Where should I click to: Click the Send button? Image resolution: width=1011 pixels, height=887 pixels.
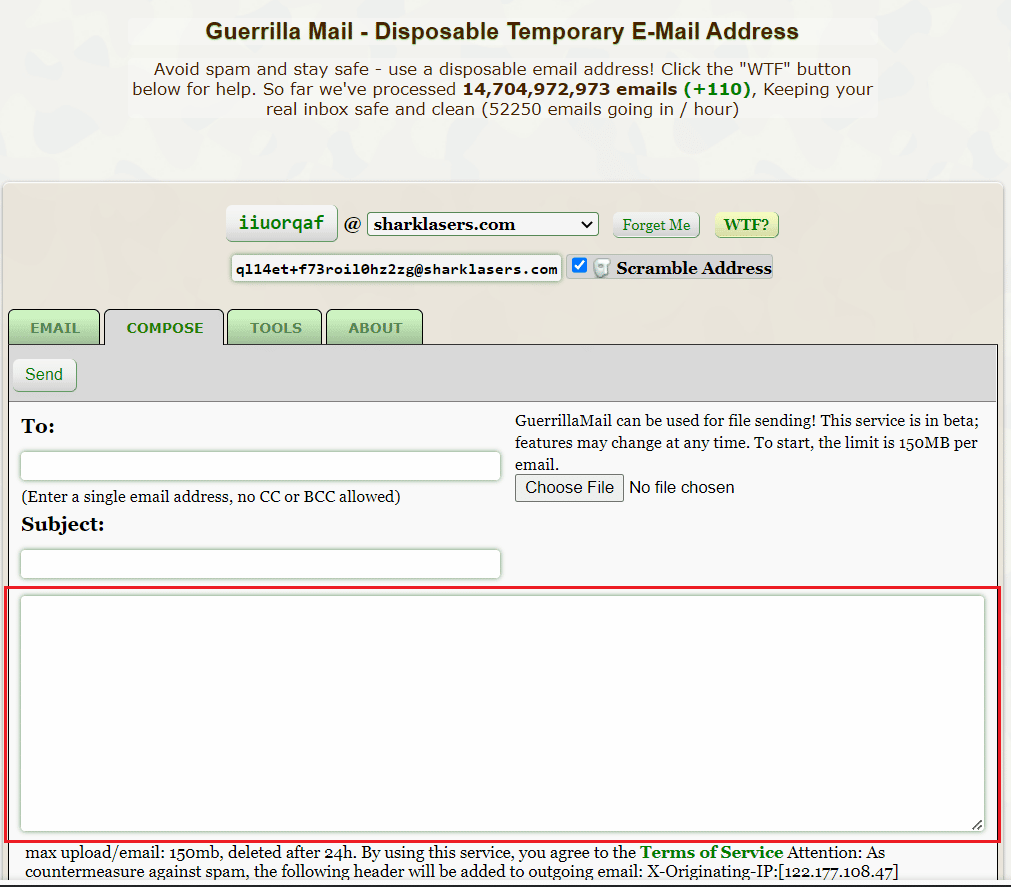pyautogui.click(x=44, y=375)
